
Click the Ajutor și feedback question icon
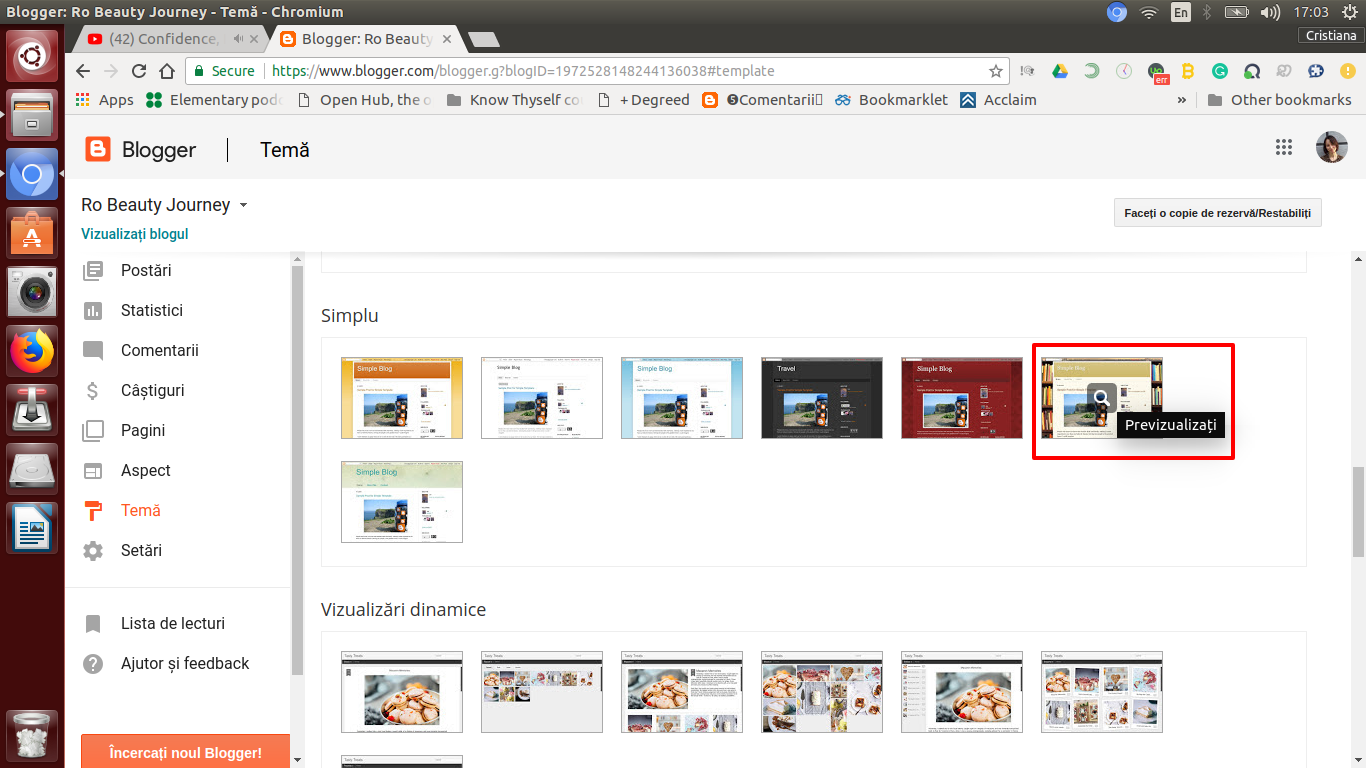pos(93,663)
